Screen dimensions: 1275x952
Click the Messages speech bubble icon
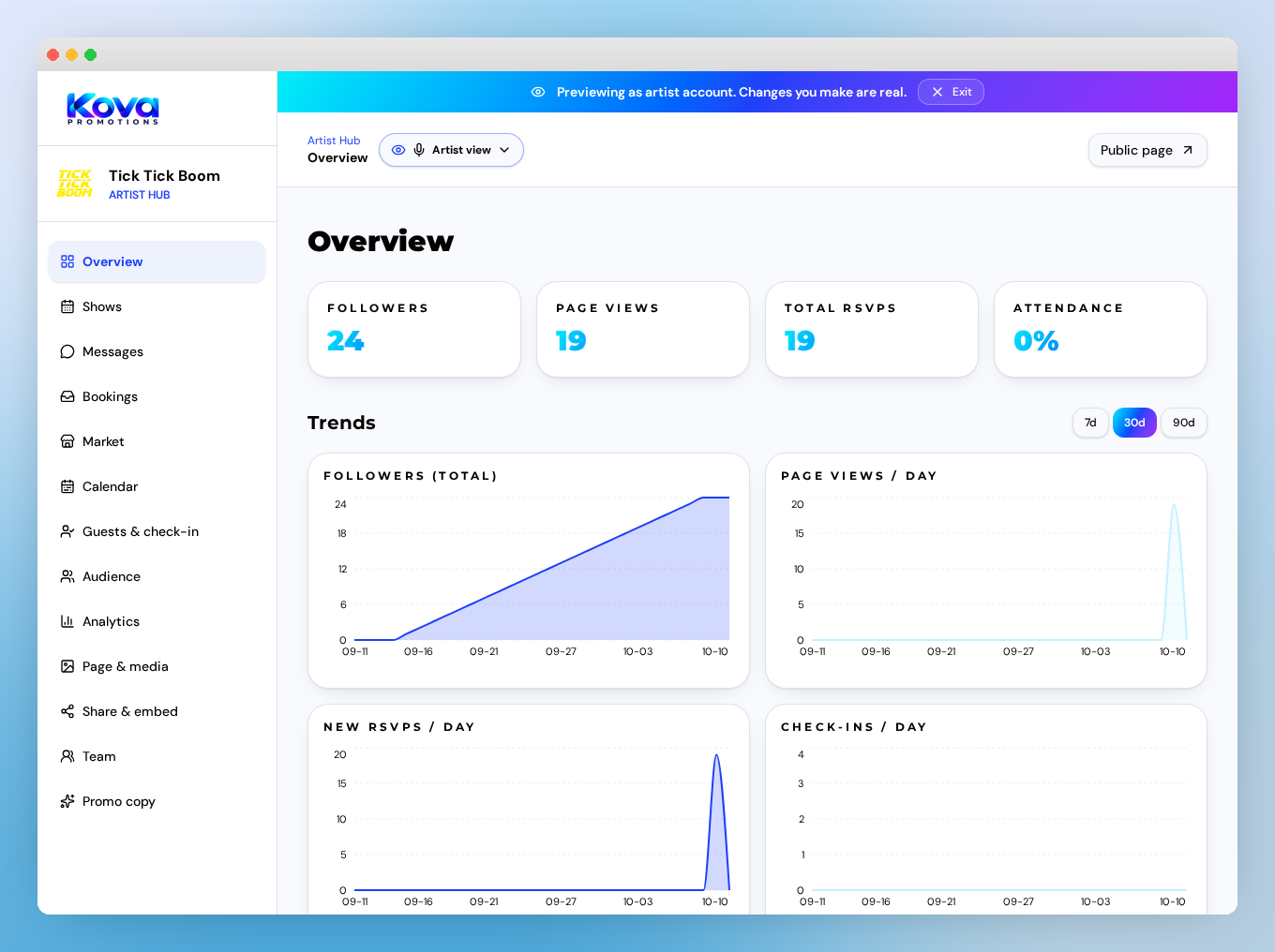click(x=67, y=351)
